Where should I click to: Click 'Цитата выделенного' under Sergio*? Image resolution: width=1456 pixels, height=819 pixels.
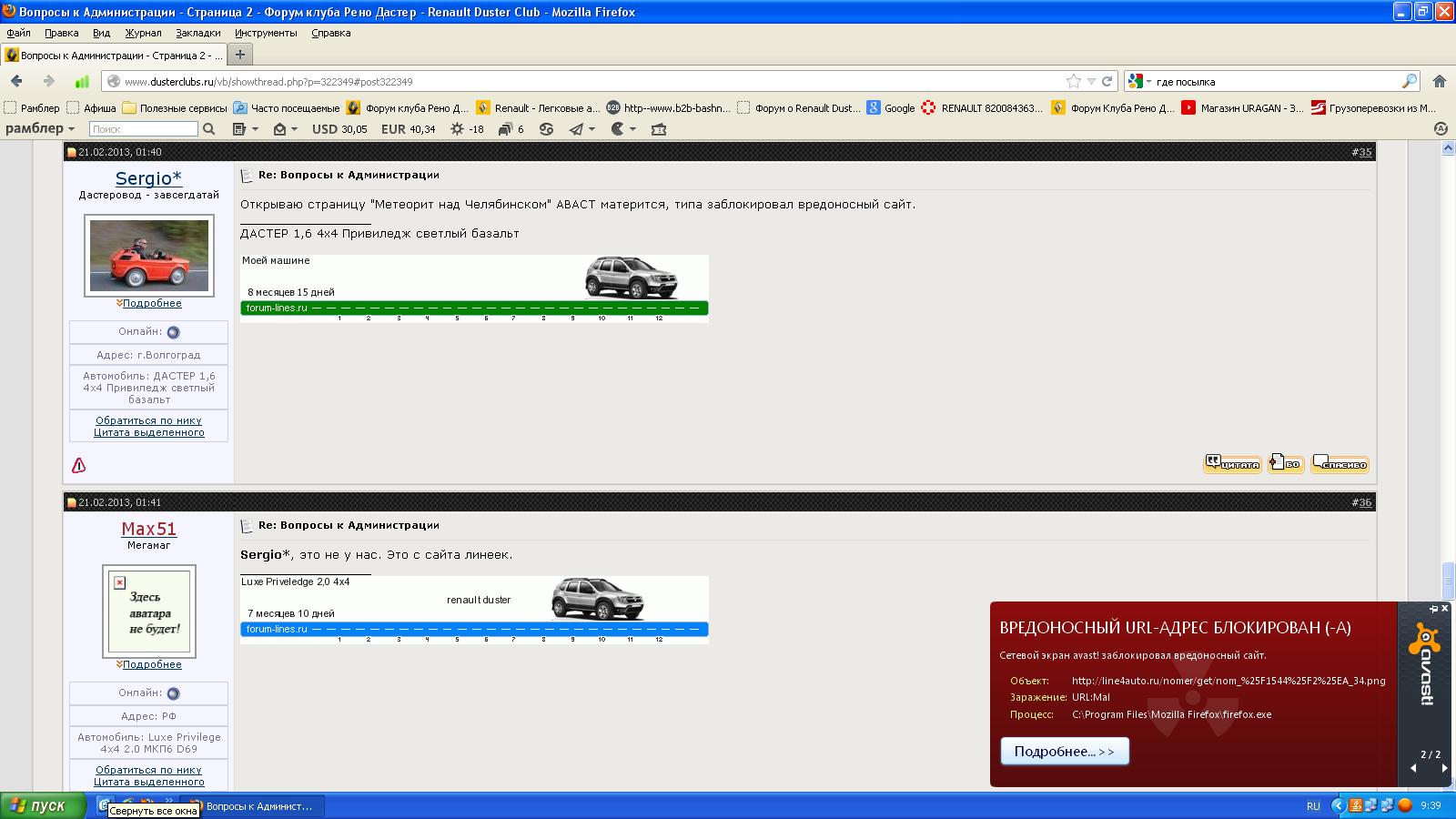tap(149, 432)
